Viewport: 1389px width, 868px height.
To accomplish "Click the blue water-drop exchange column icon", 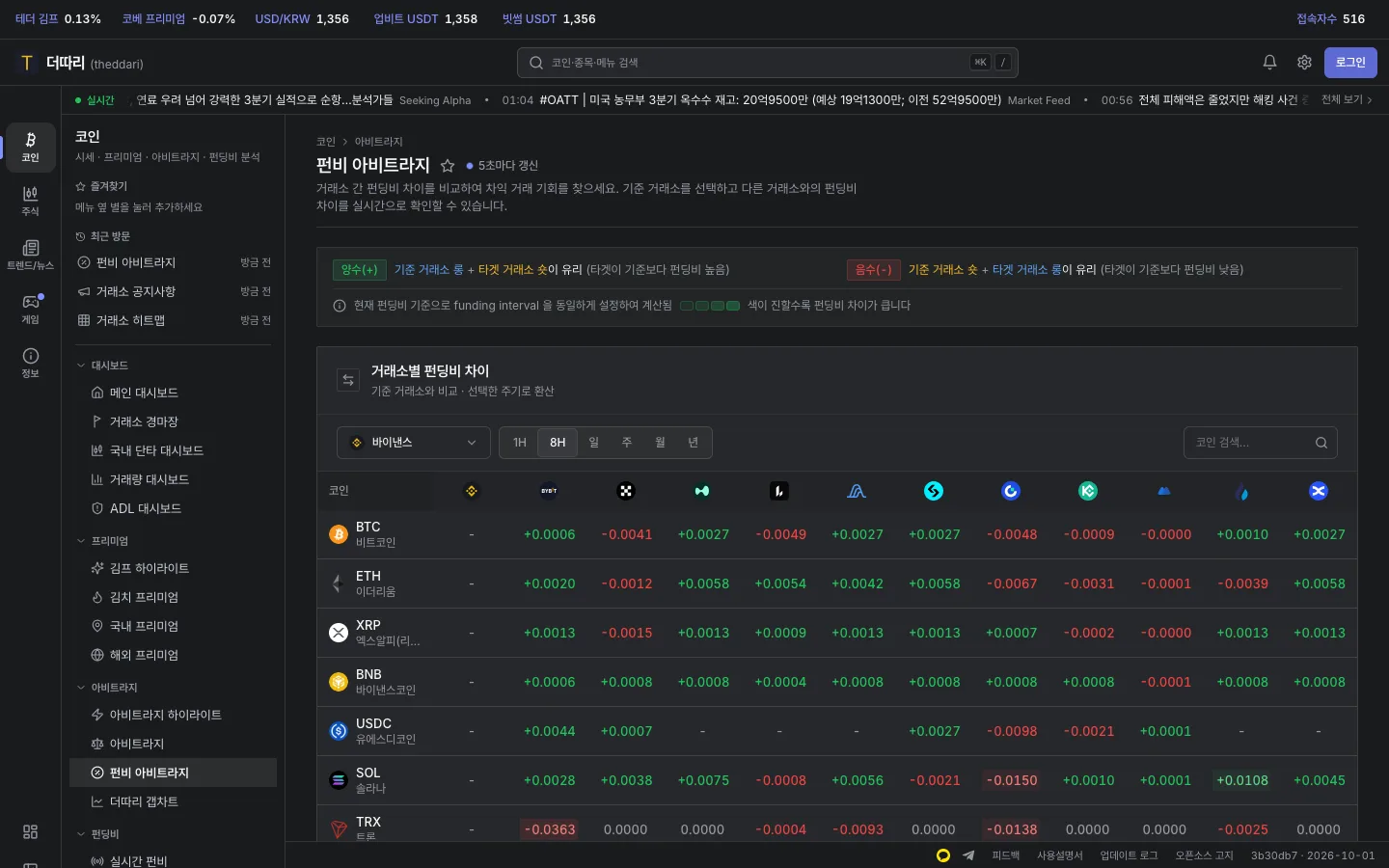I will pyautogui.click(x=1241, y=492).
